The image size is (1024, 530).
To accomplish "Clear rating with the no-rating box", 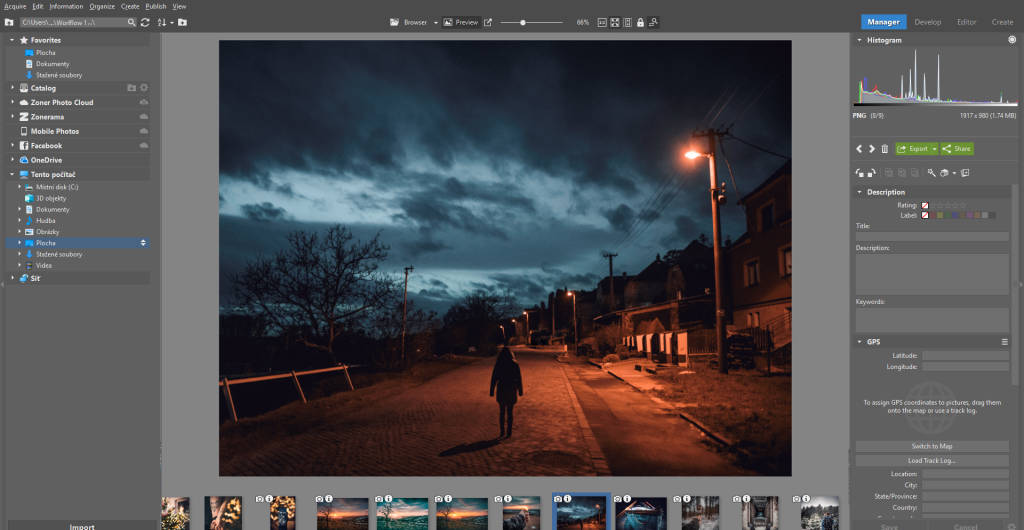I will tap(925, 205).
